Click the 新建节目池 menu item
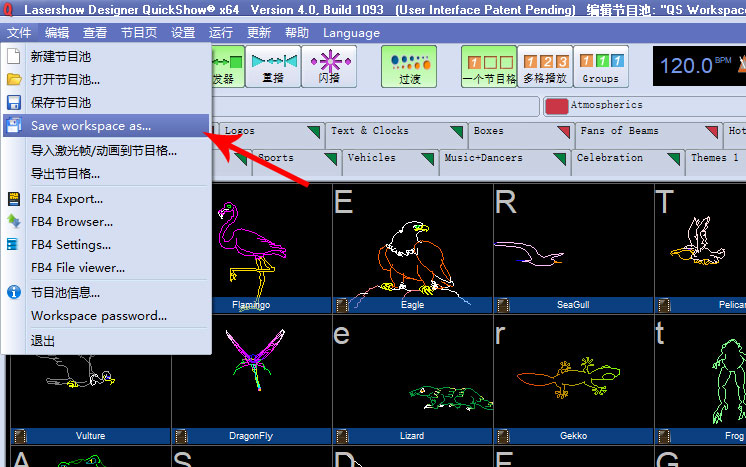Viewport: 746px width, 467px height. 106,57
